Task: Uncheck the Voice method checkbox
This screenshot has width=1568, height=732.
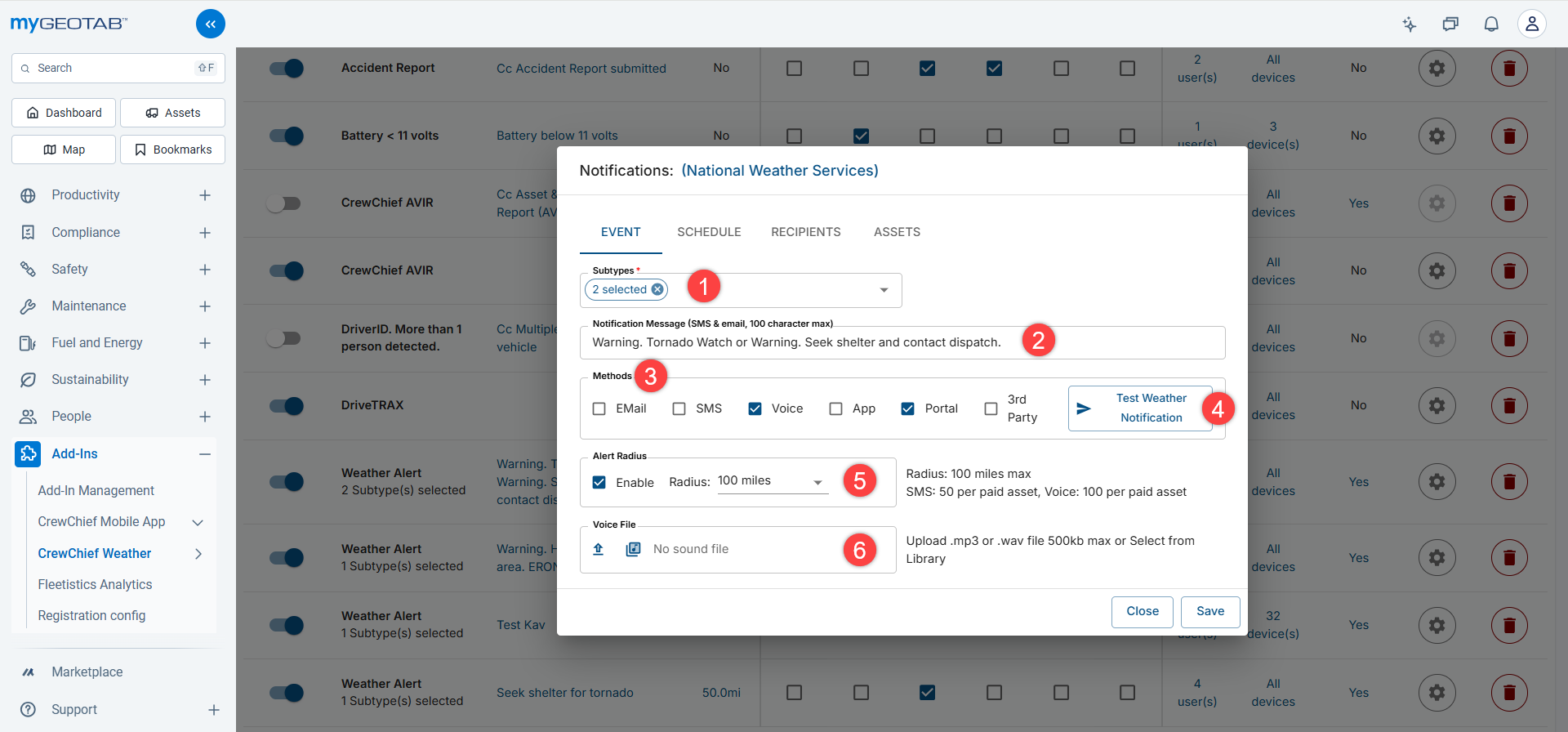Action: click(755, 408)
